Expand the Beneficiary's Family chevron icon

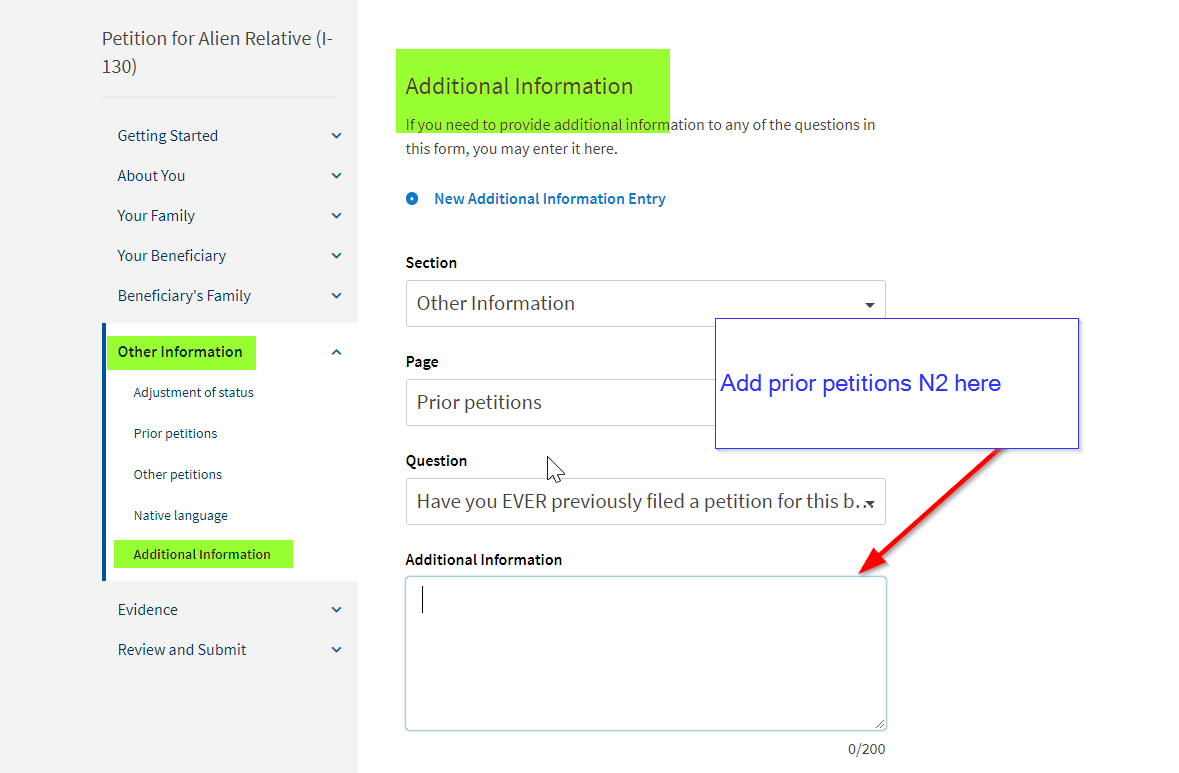(336, 296)
